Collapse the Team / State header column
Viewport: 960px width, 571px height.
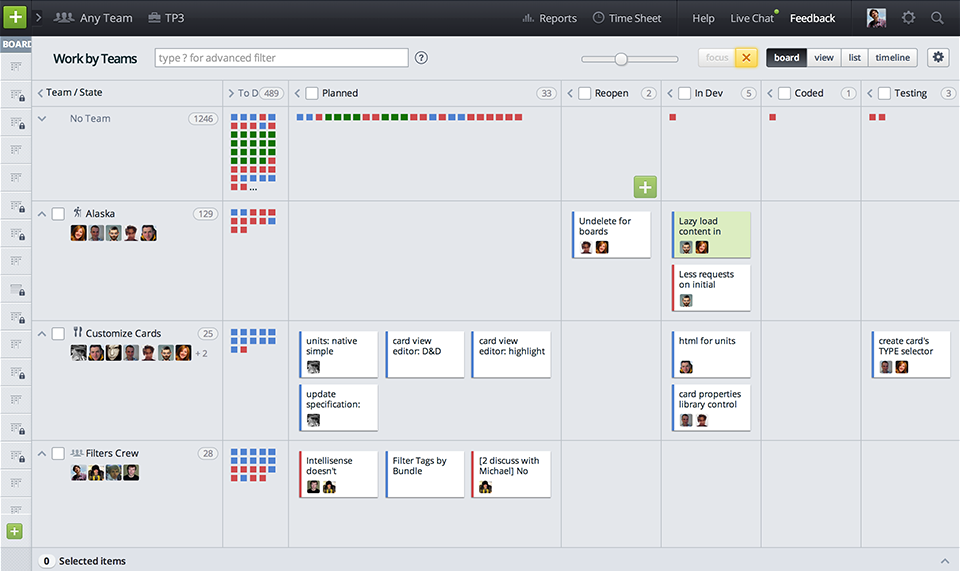tap(40, 93)
